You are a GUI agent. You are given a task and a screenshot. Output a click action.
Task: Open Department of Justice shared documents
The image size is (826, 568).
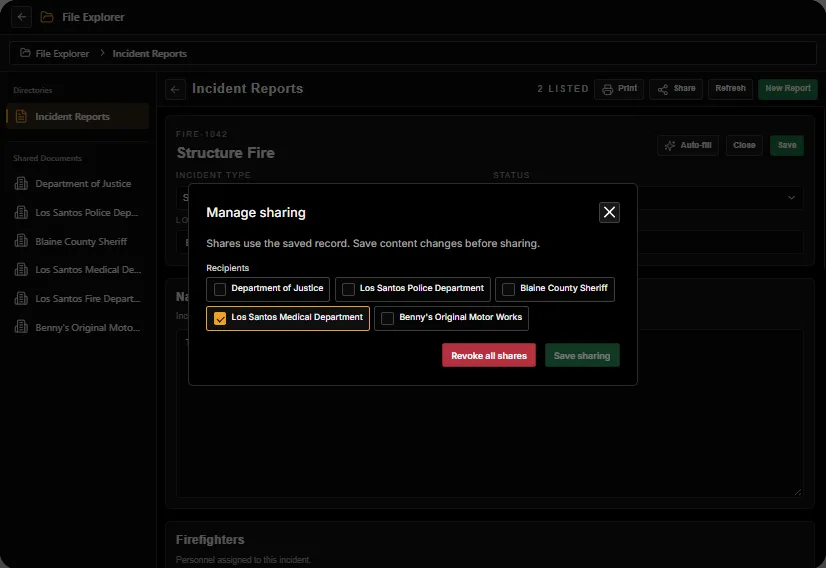[77, 183]
